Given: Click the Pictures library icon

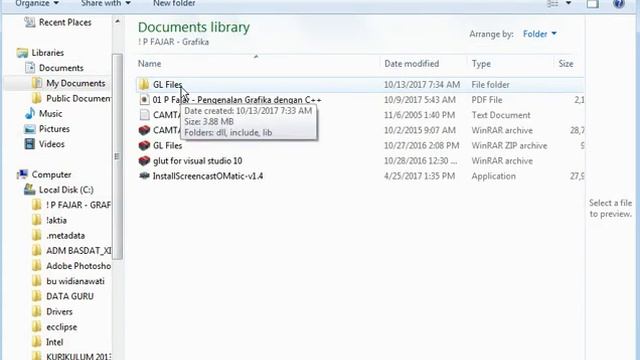Looking at the screenshot, I should coord(29,129).
